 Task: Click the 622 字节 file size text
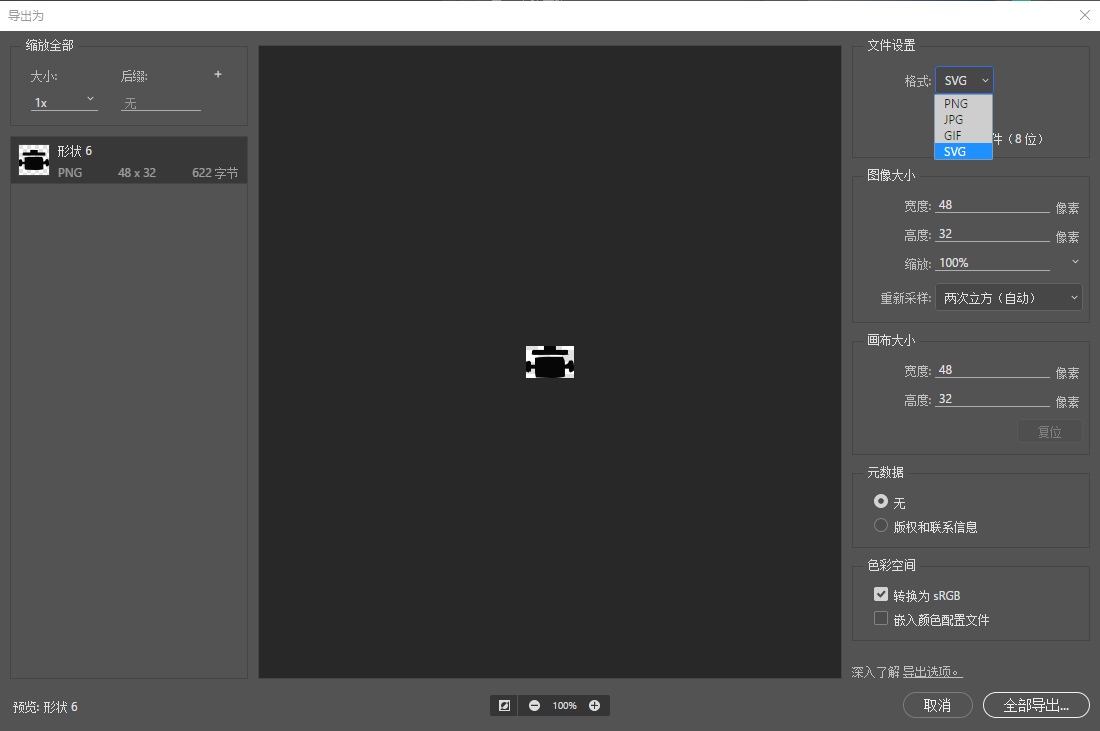click(215, 173)
